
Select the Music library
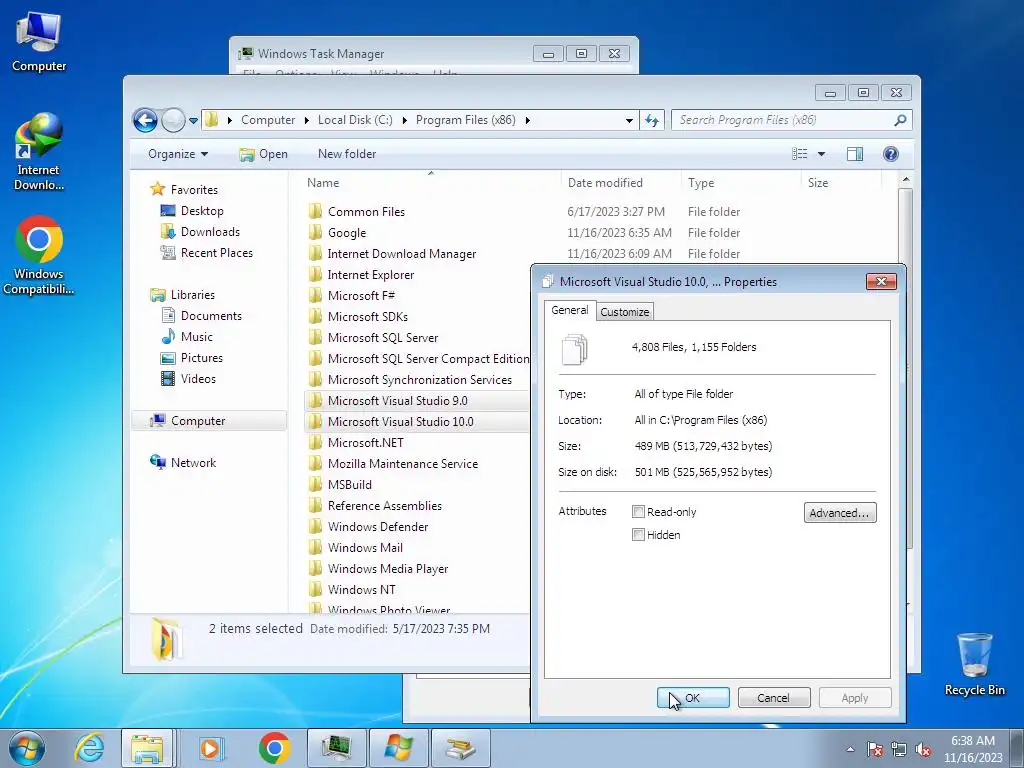pos(187,337)
